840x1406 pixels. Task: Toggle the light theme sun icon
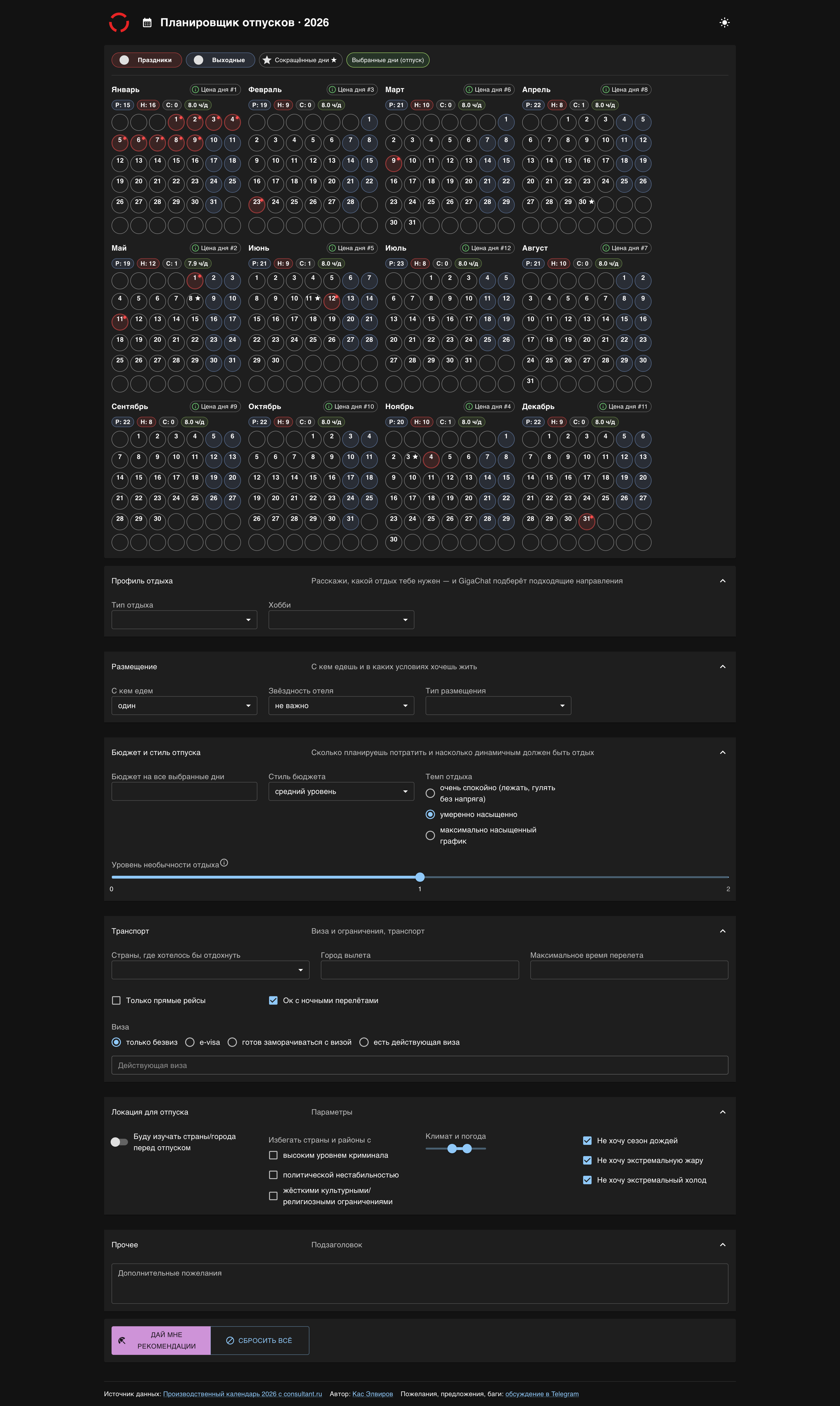[724, 23]
